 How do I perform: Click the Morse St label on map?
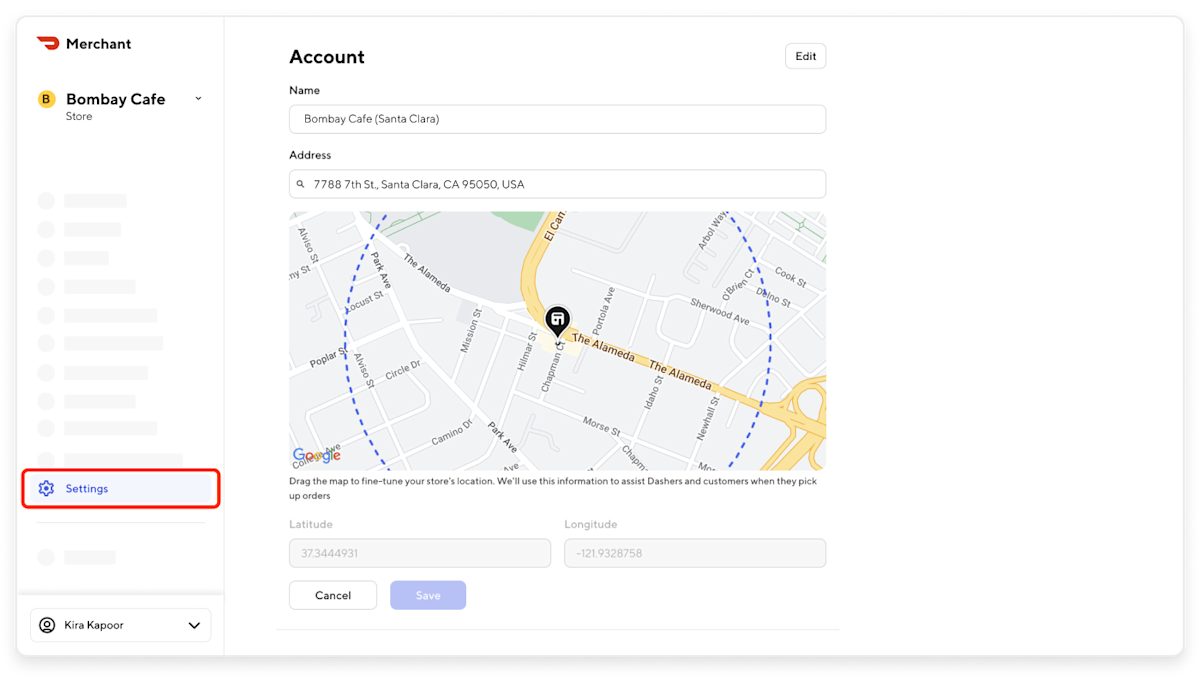pyautogui.click(x=602, y=425)
